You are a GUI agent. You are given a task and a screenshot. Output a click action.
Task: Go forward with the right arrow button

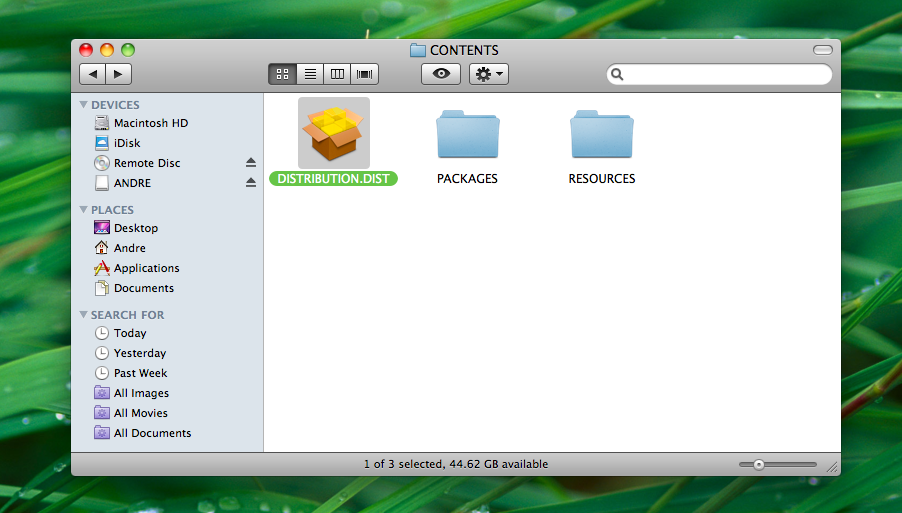pos(119,74)
